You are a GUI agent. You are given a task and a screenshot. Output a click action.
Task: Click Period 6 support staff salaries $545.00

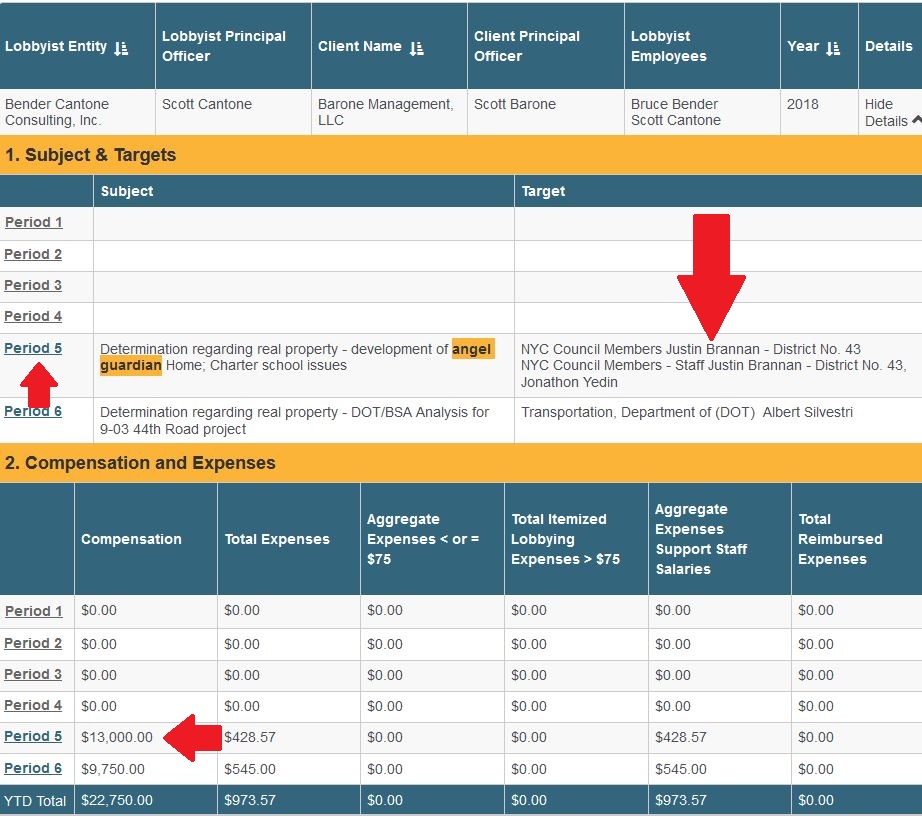[x=681, y=769]
